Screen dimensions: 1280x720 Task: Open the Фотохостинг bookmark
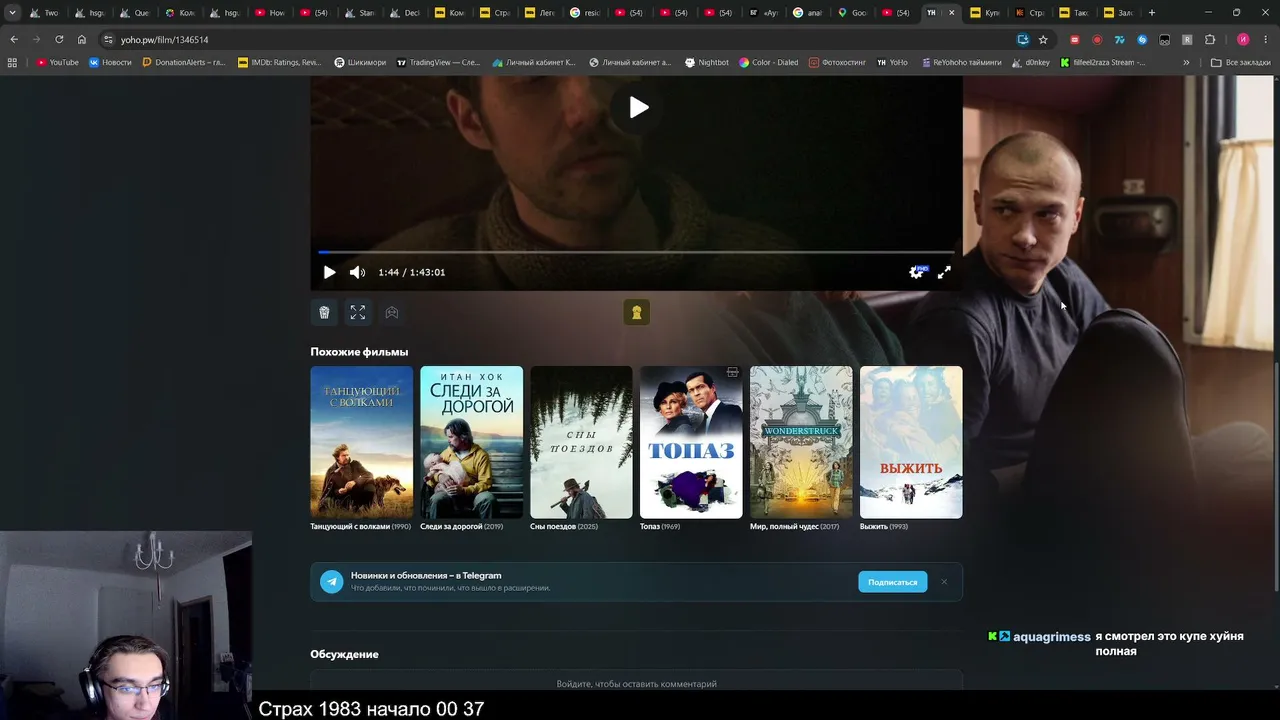837,62
